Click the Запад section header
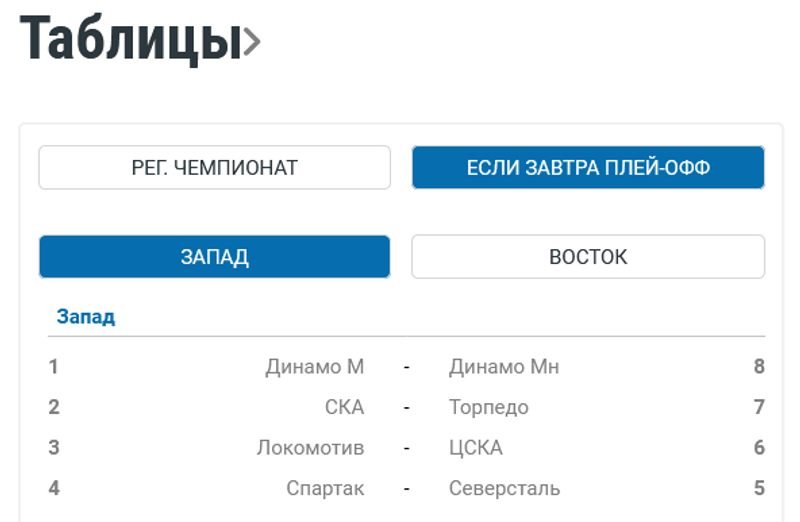This screenshot has width=800, height=522. point(86,318)
